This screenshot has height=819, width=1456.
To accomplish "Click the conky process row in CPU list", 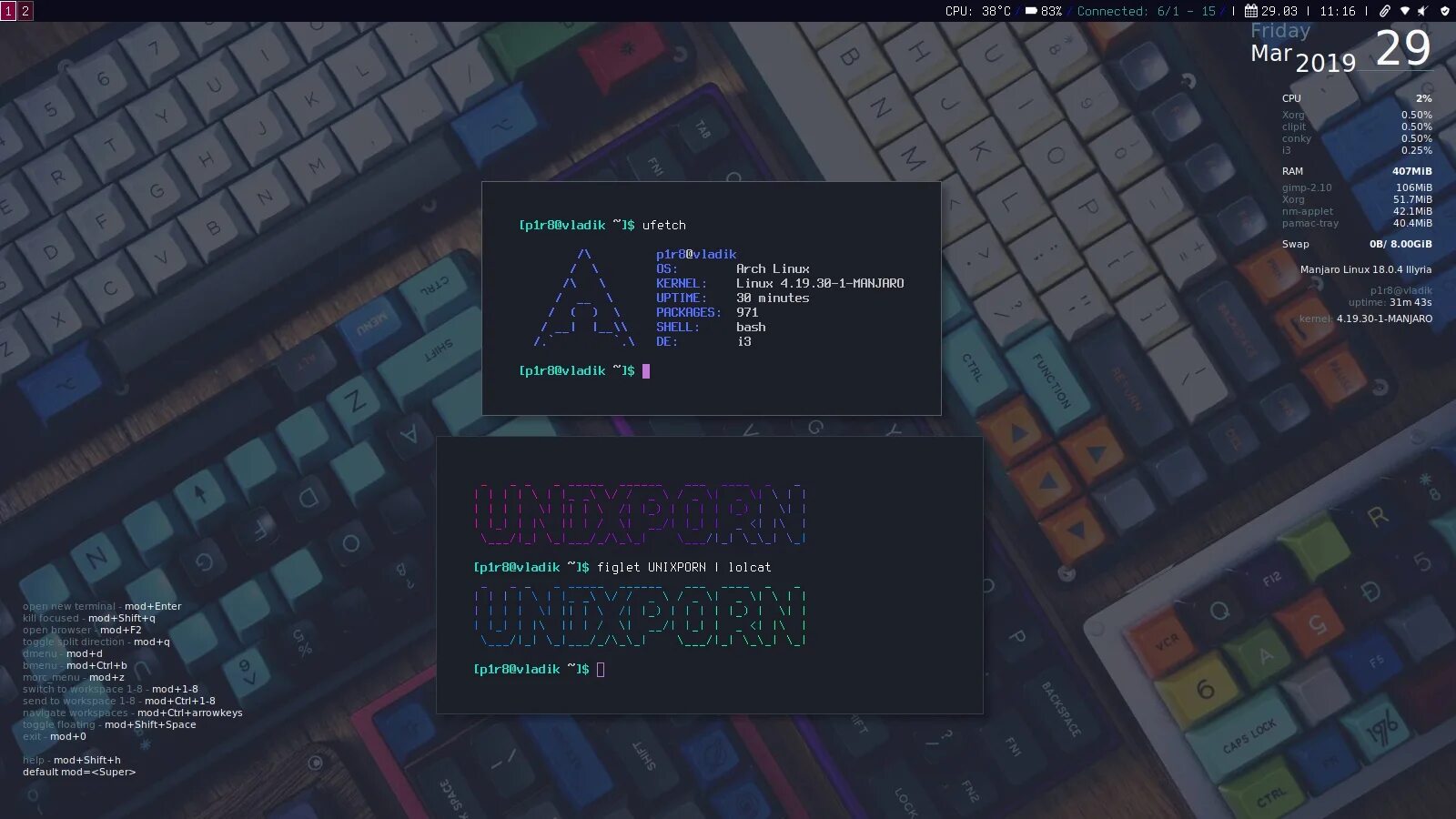I will coord(1357,138).
